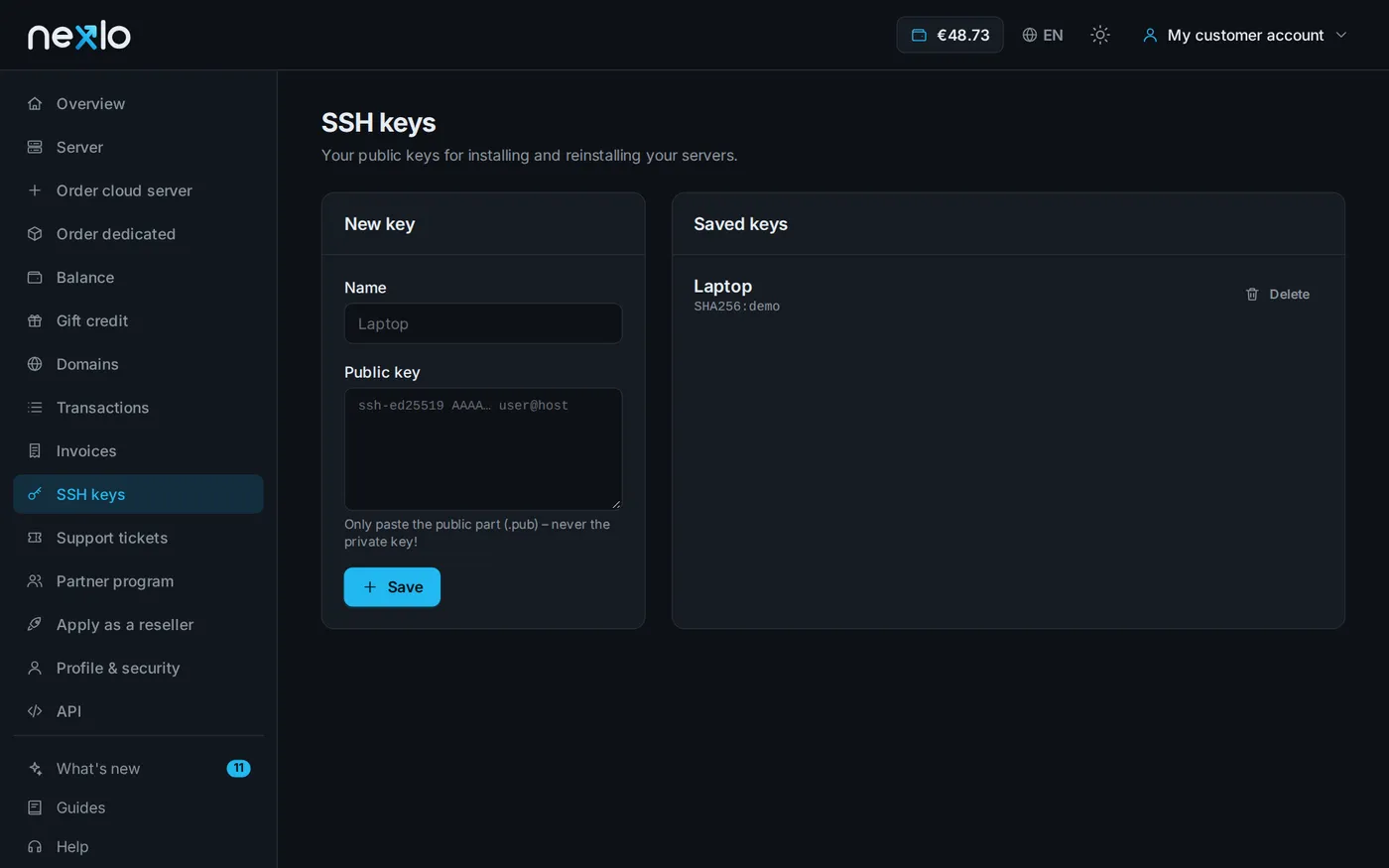Open the Guides link
1389x868 pixels.
click(x=138, y=807)
